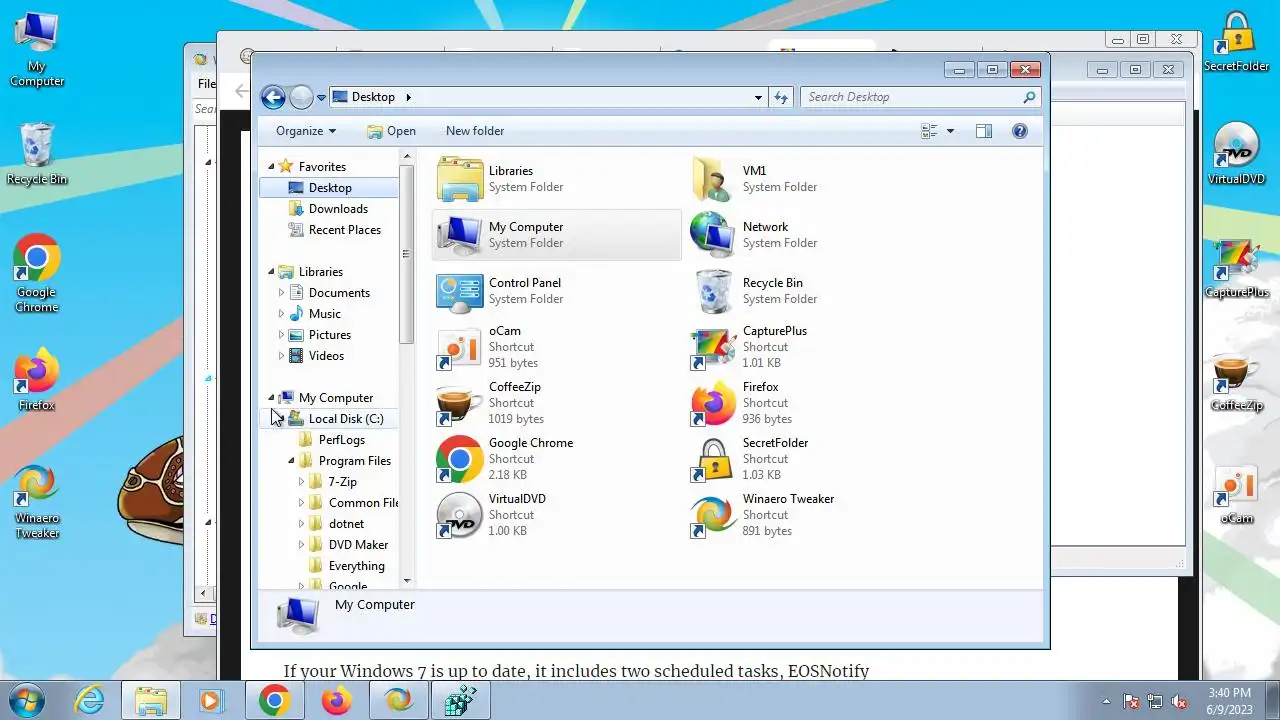The width and height of the screenshot is (1280, 720).
Task: Select Winaero Tweaker shortcut in file list
Action: coord(713,515)
